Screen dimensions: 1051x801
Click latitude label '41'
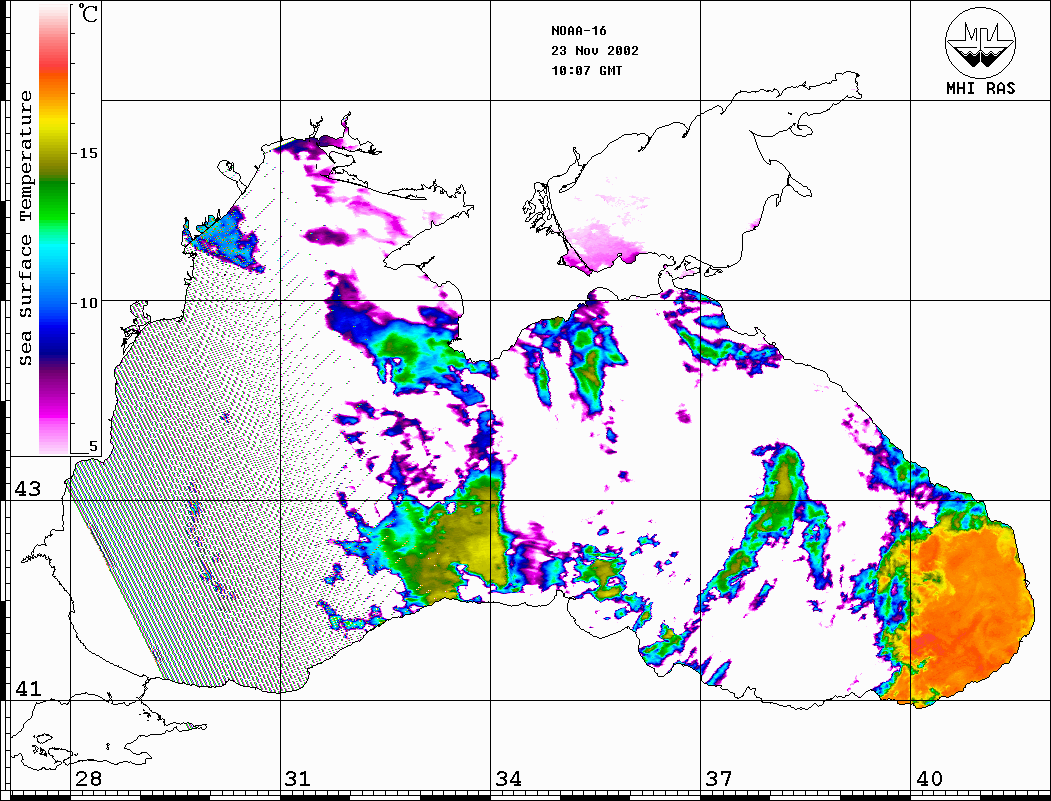[x=28, y=688]
